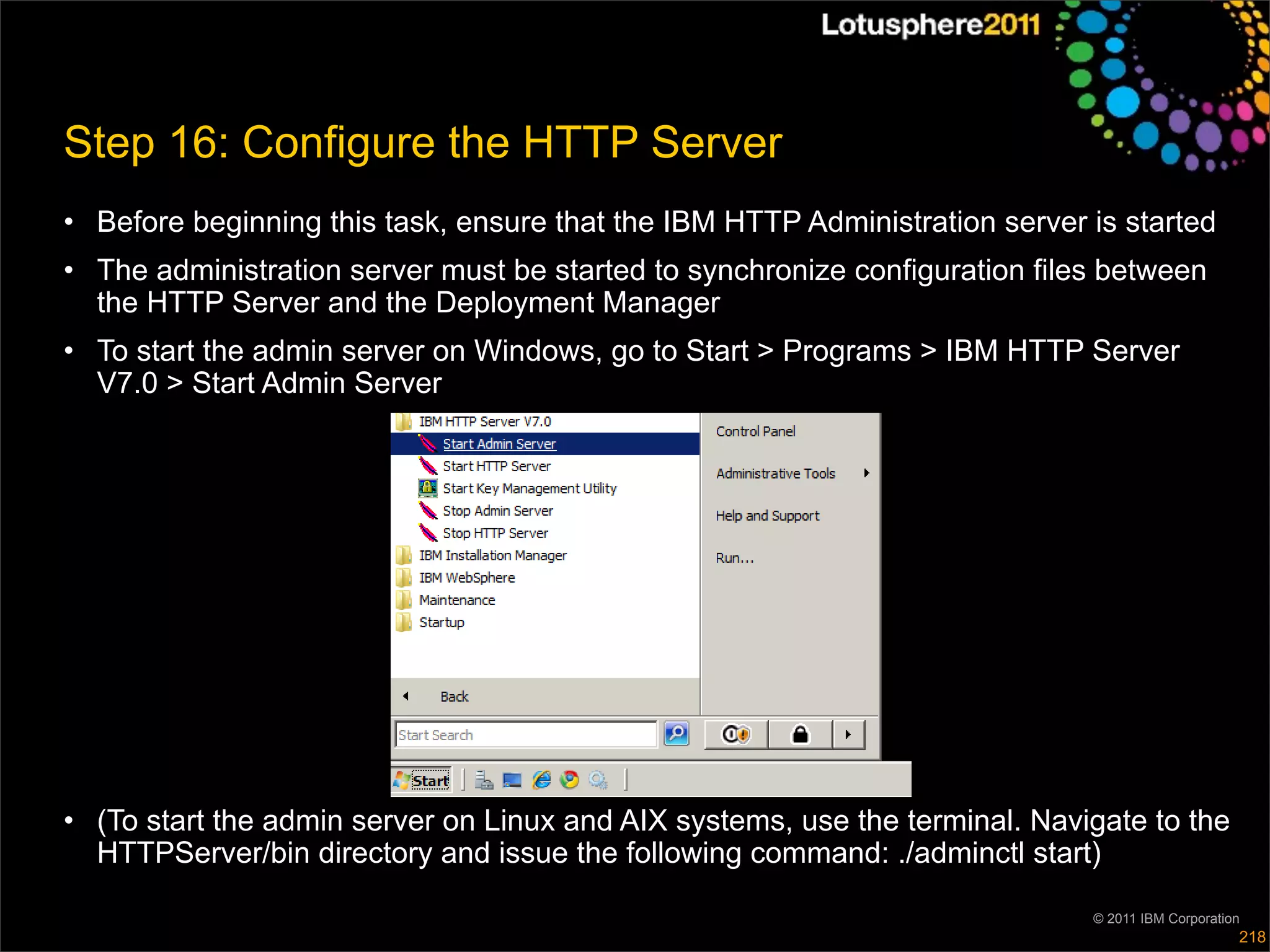Click the Start Admin Server feather icon

[427, 444]
